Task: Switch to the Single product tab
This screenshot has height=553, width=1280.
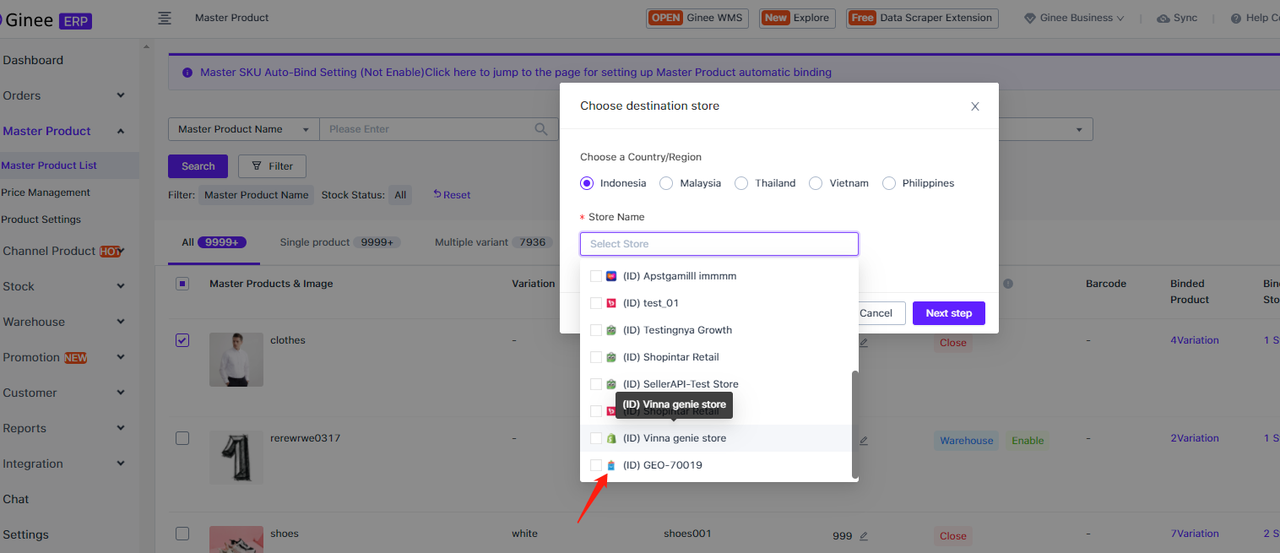Action: coord(340,242)
